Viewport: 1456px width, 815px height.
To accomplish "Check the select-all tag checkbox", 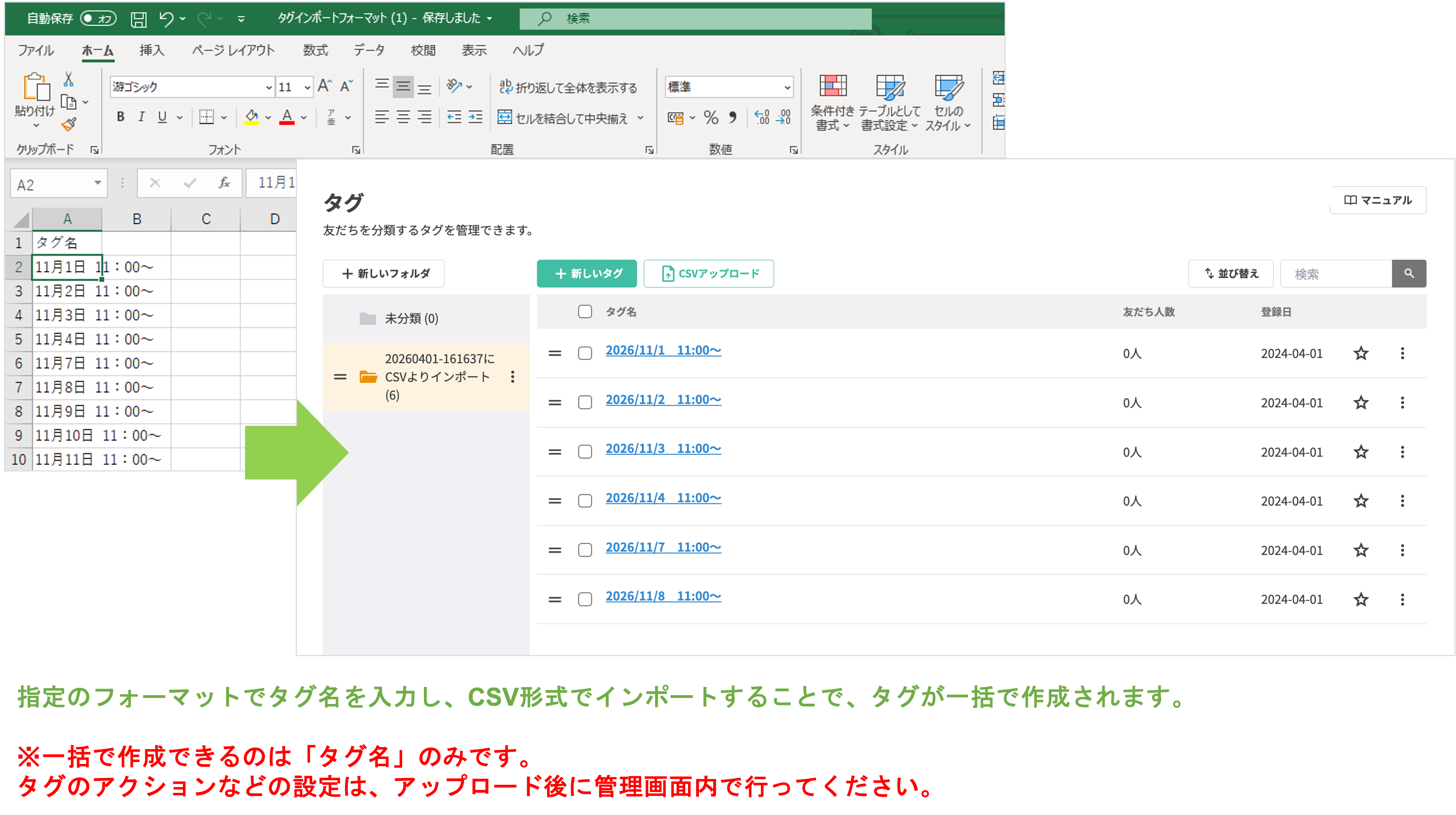I will click(x=585, y=311).
